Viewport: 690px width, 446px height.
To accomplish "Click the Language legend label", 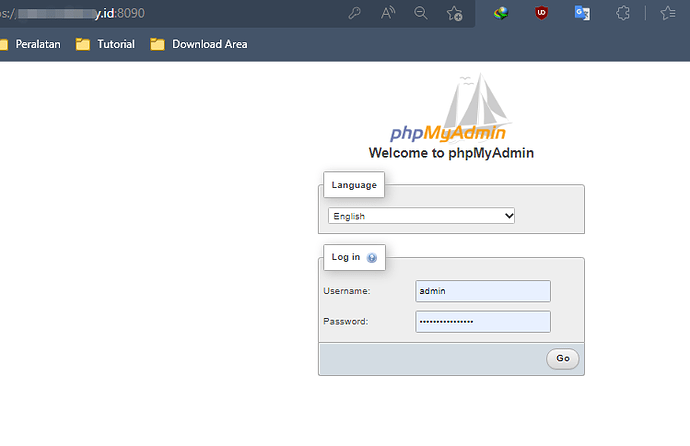I will pyautogui.click(x=354, y=185).
